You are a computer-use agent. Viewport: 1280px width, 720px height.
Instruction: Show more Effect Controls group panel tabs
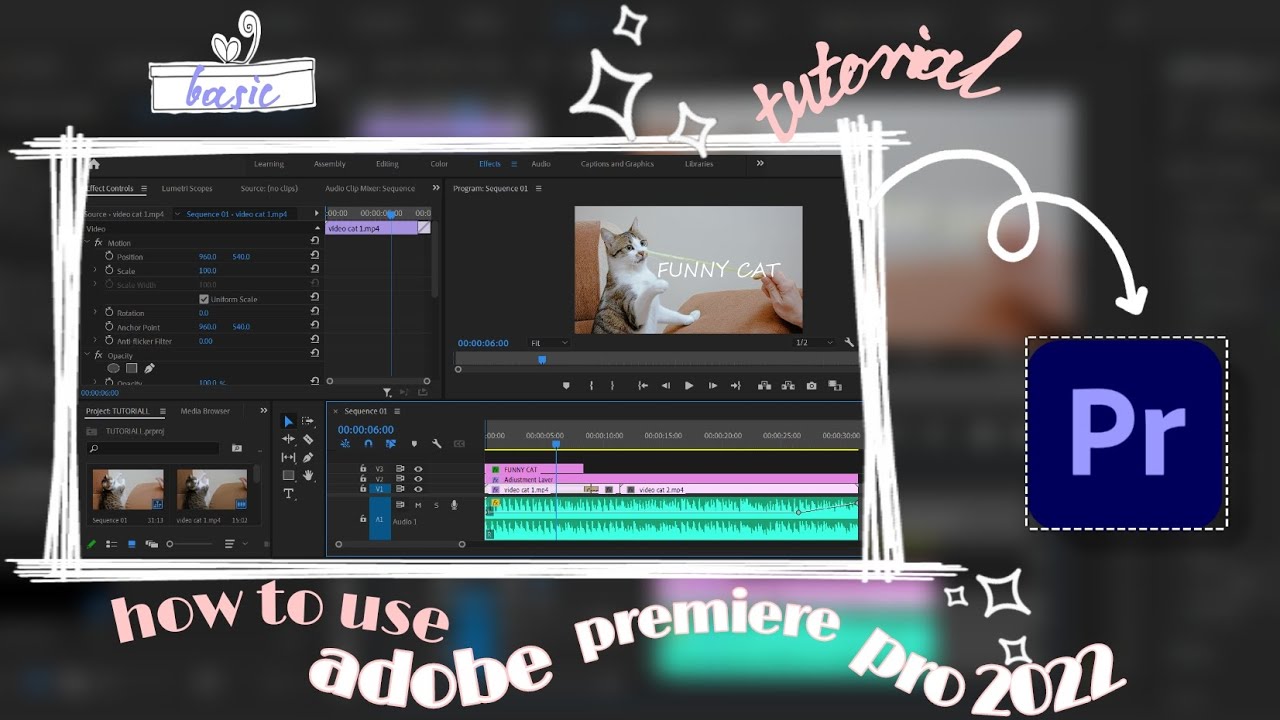(436, 188)
